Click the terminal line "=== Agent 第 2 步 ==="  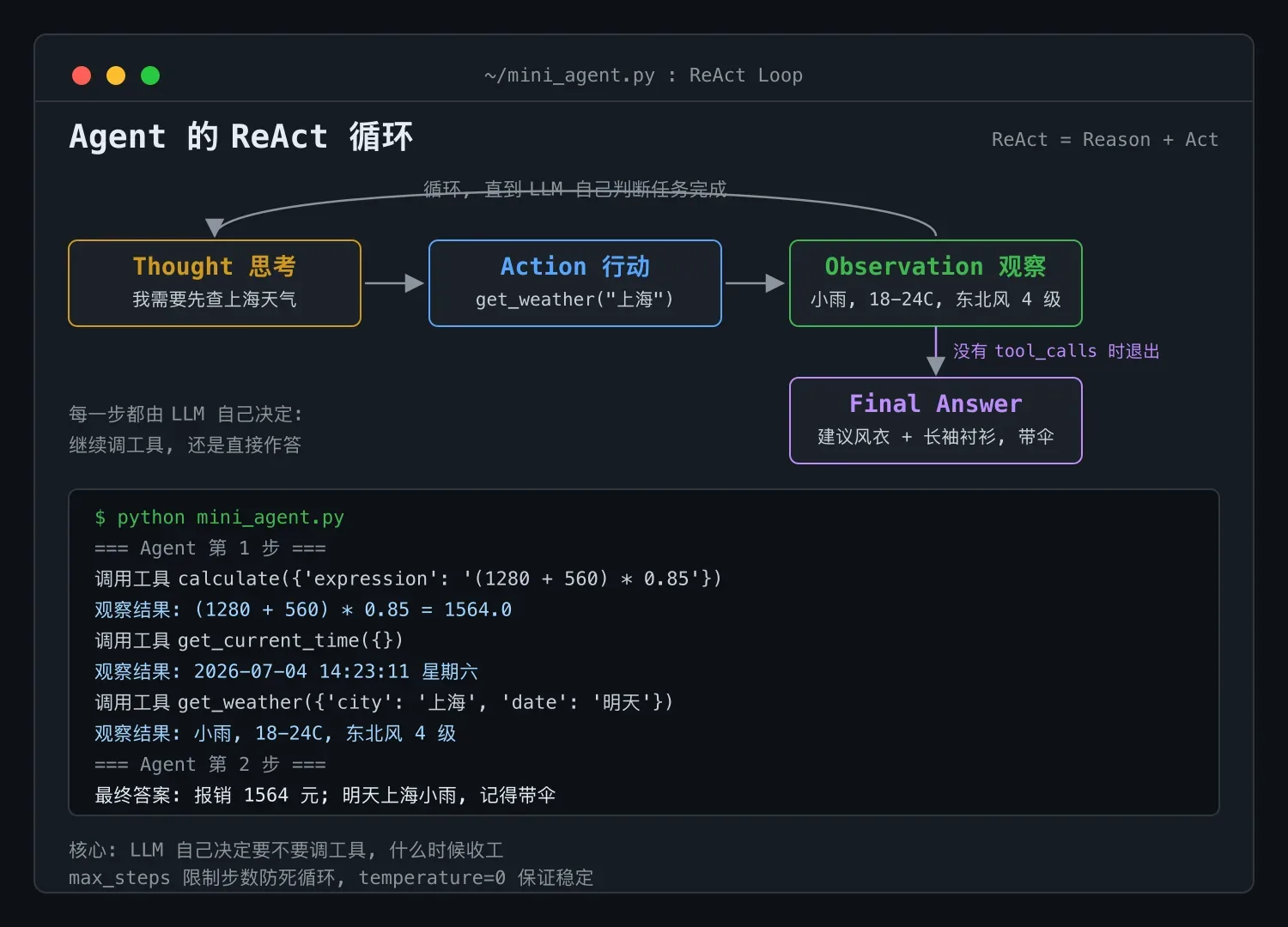[210, 765]
